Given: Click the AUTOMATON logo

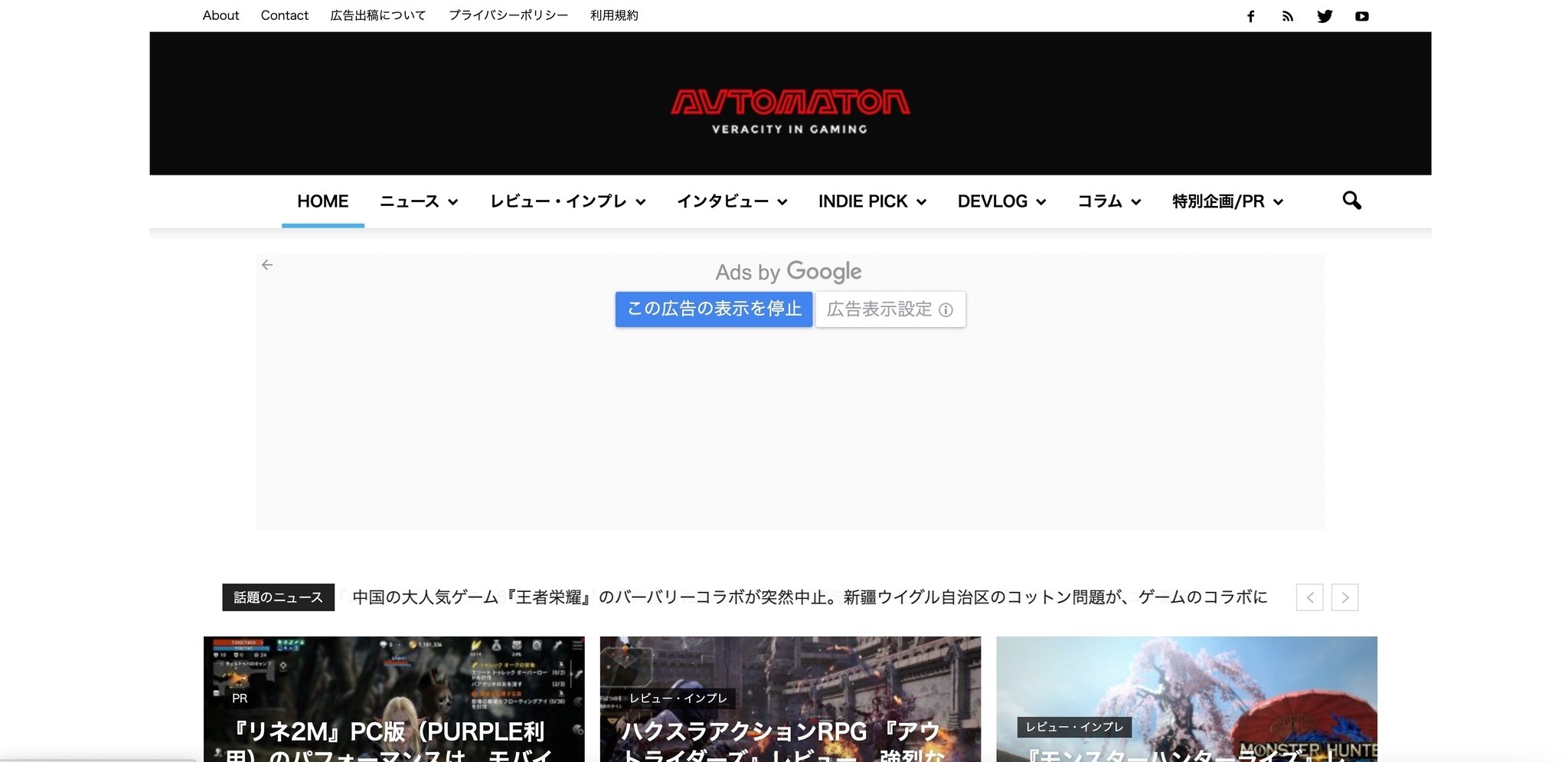Looking at the screenshot, I should pos(789,102).
